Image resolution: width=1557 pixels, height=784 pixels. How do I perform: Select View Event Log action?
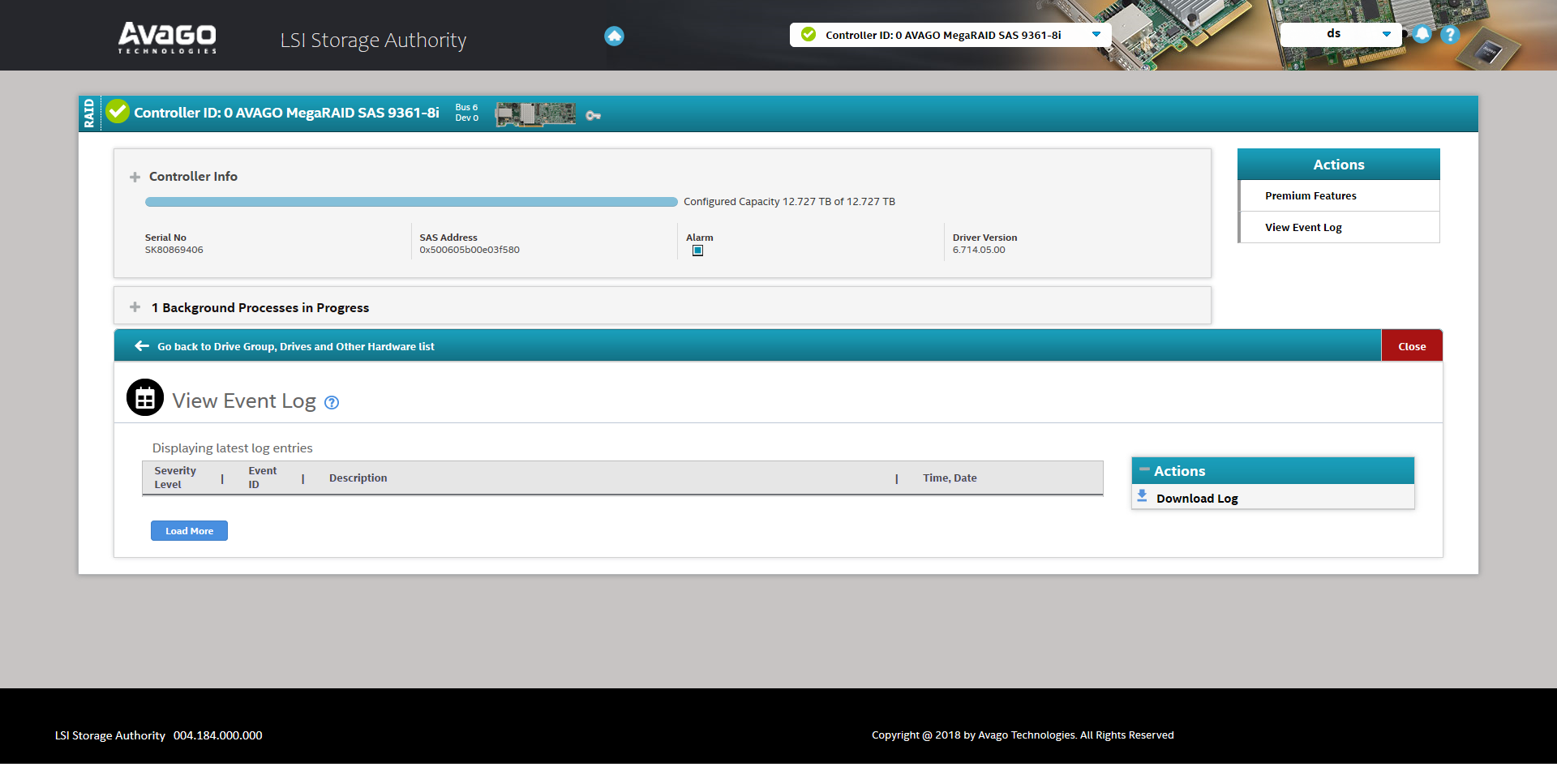pyautogui.click(x=1339, y=227)
